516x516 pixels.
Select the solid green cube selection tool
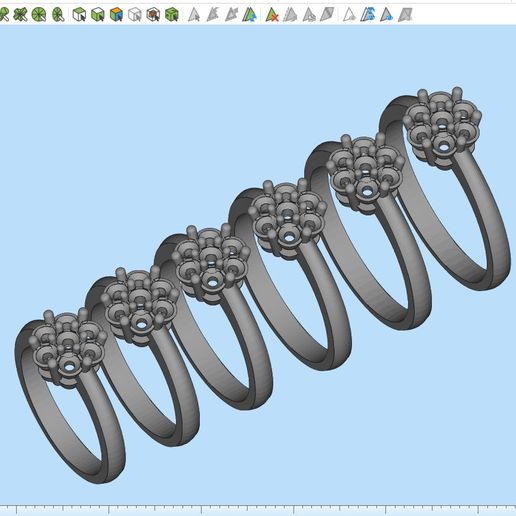tap(172, 15)
